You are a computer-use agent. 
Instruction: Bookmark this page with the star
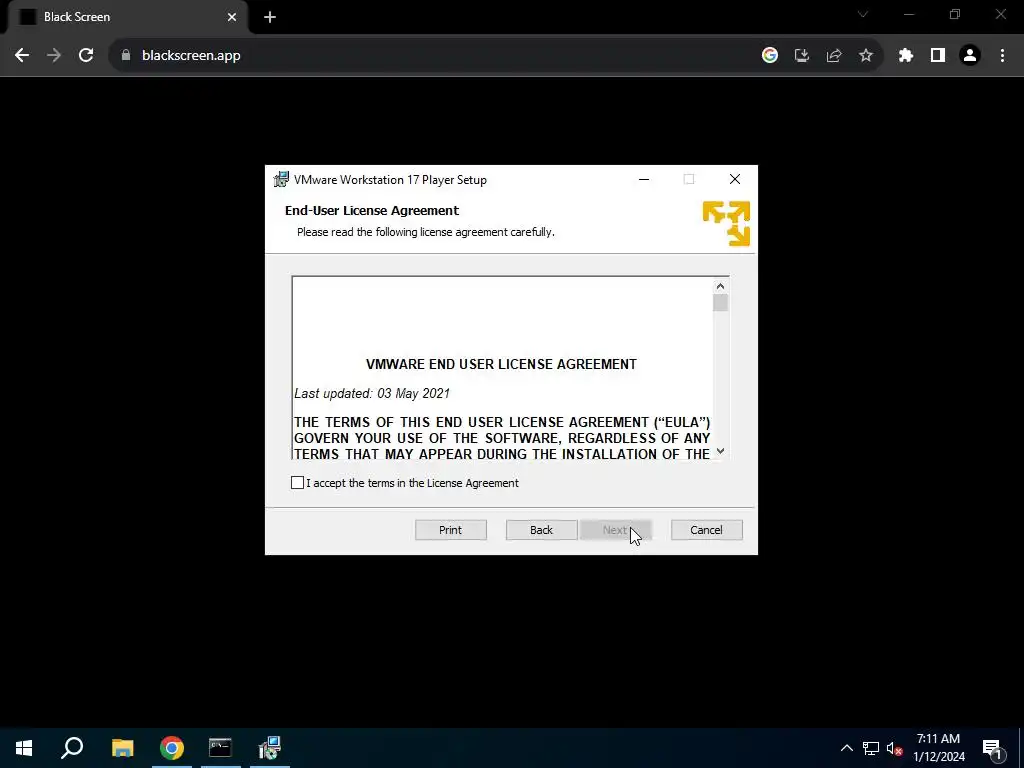pyautogui.click(x=866, y=56)
